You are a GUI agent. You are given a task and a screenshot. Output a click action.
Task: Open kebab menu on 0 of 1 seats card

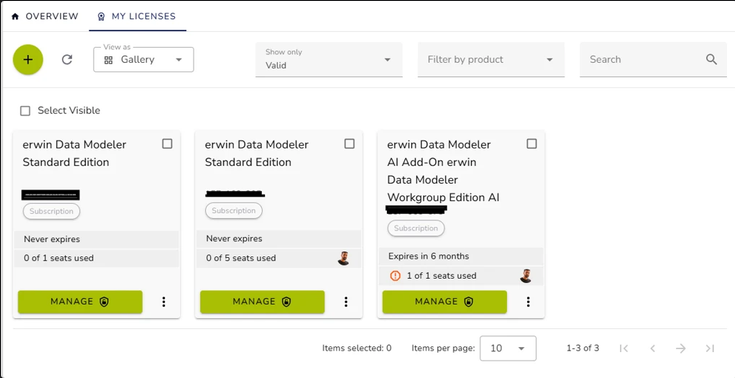point(164,302)
